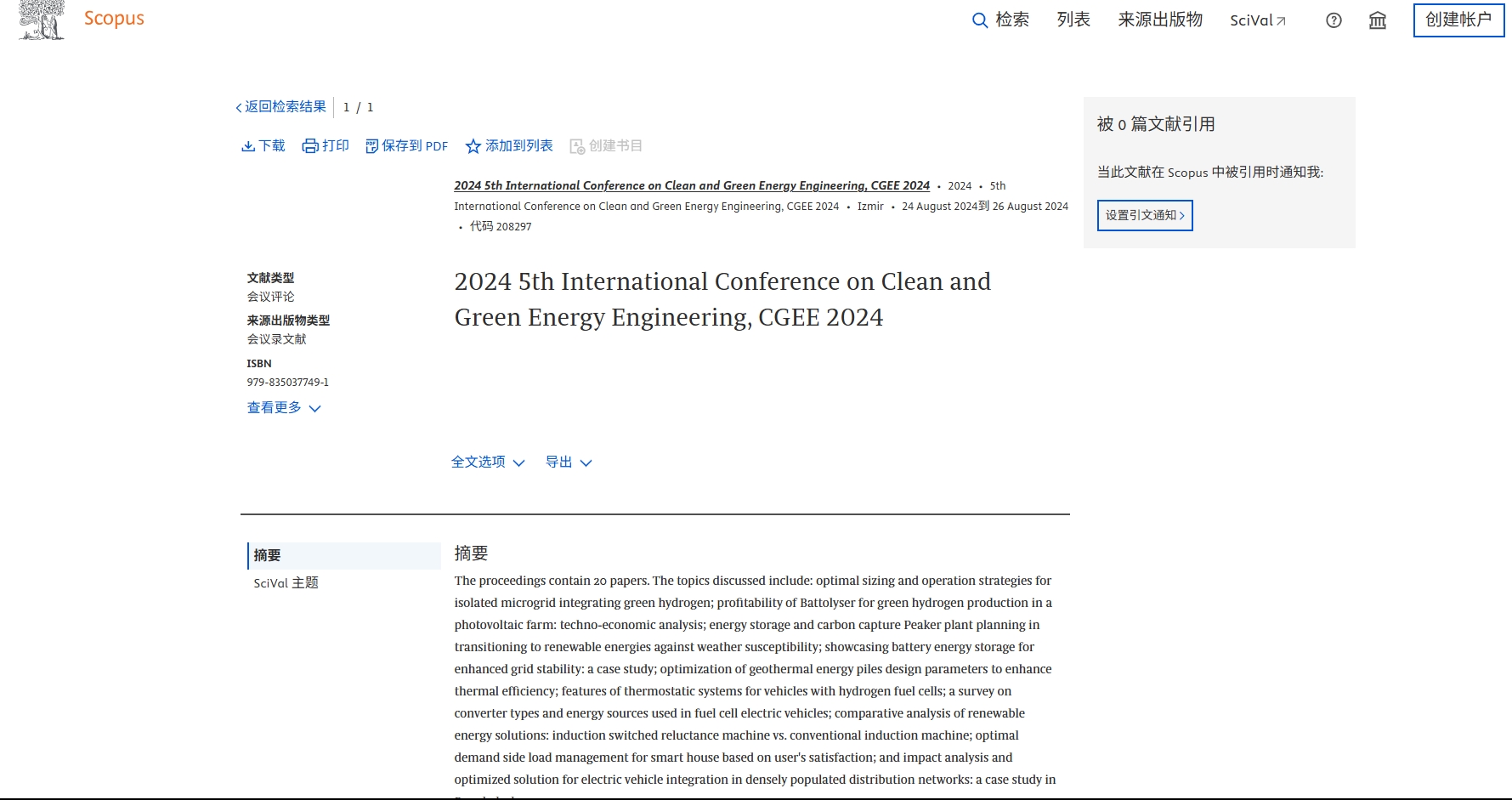Click the search magnifier icon
This screenshot has width=1512, height=800.
click(x=980, y=20)
